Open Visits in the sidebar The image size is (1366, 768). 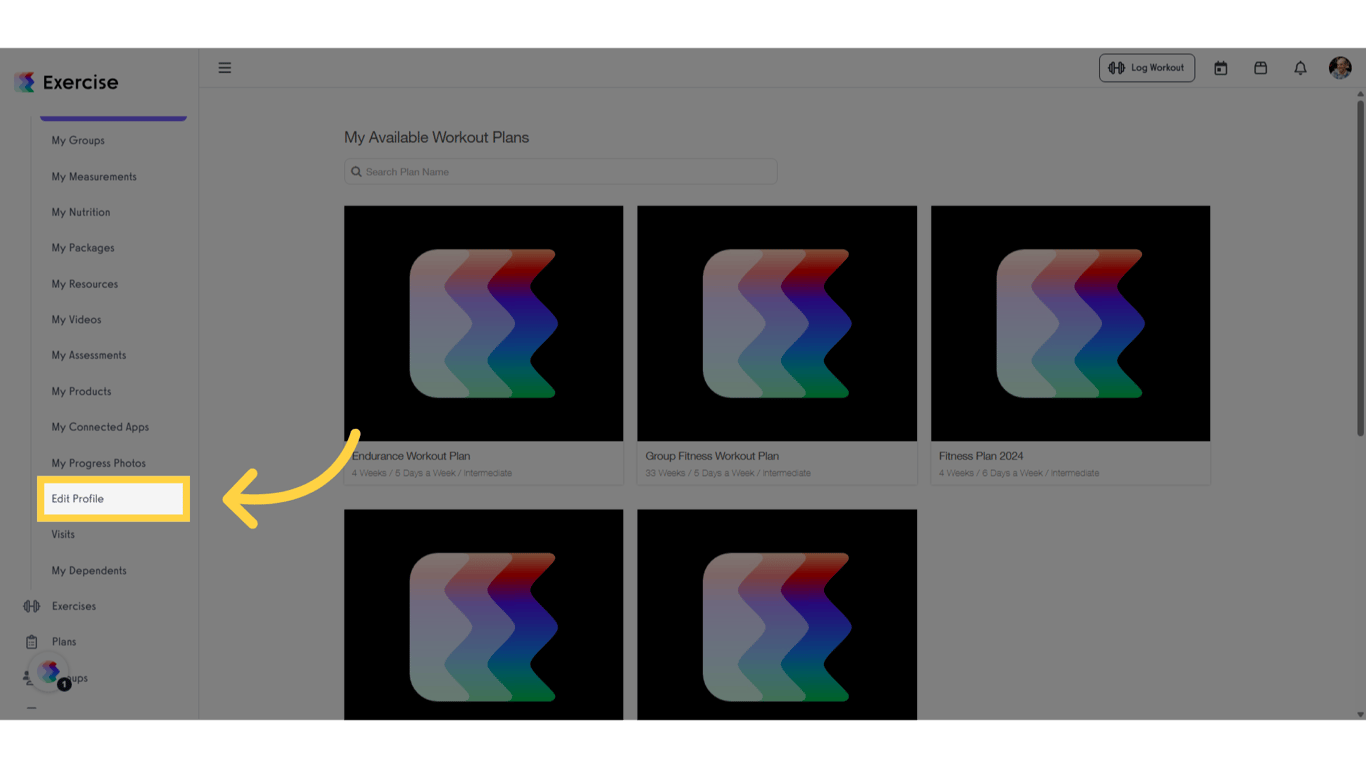coord(63,535)
